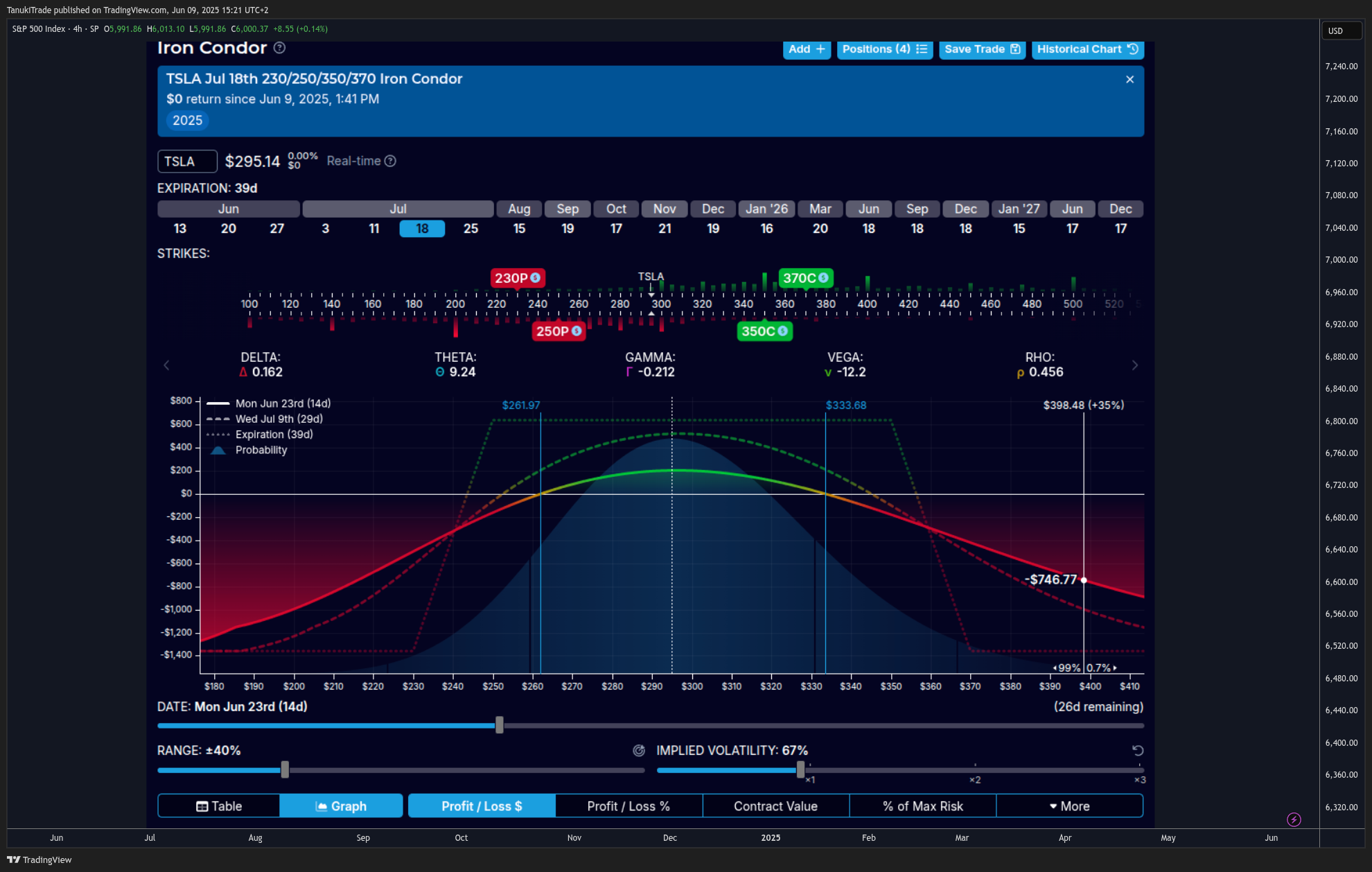Click the TradingView logo
The image size is (1372, 872).
[x=39, y=860]
